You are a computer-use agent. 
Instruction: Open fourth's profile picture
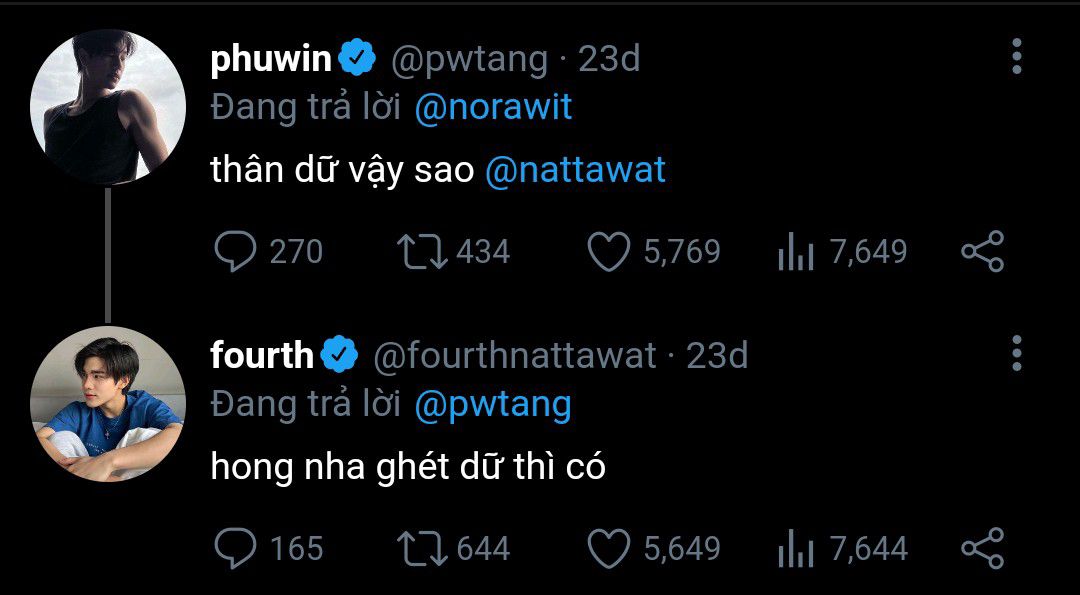[108, 403]
